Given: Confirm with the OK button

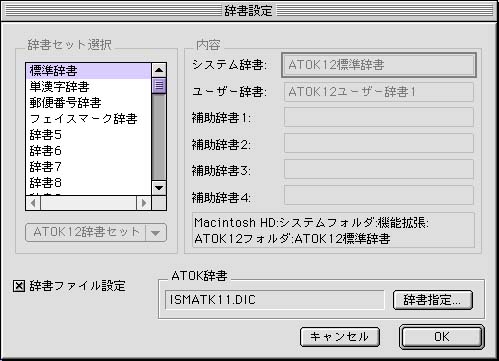Looking at the screenshot, I should click(442, 337).
